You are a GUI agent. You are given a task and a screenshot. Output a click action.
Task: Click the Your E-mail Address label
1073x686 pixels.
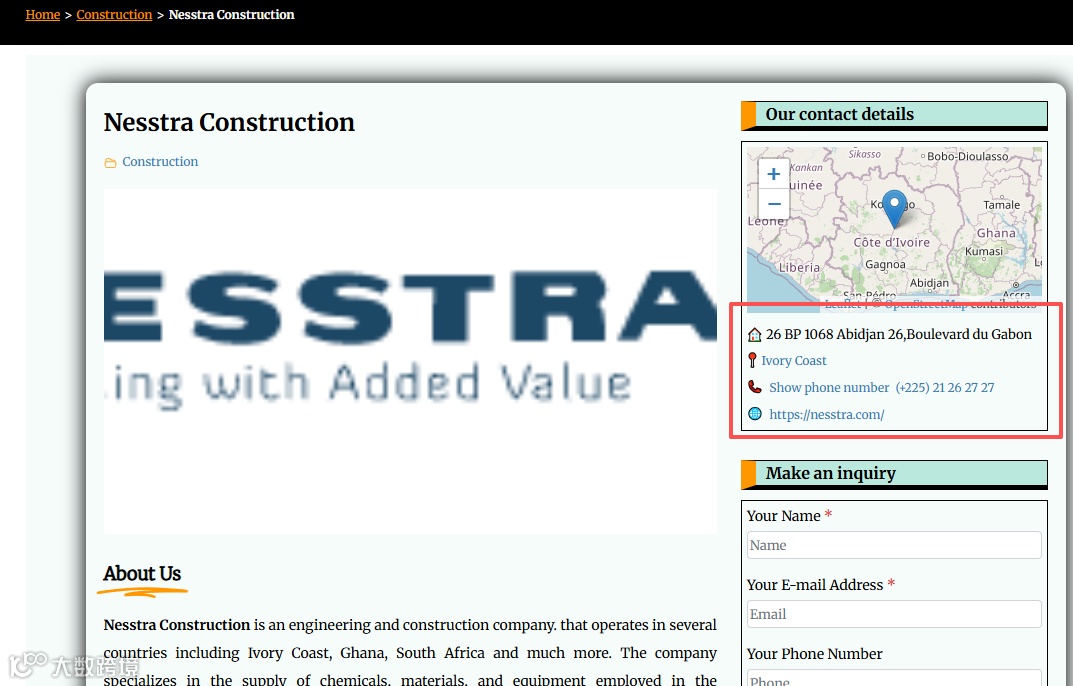[815, 585]
